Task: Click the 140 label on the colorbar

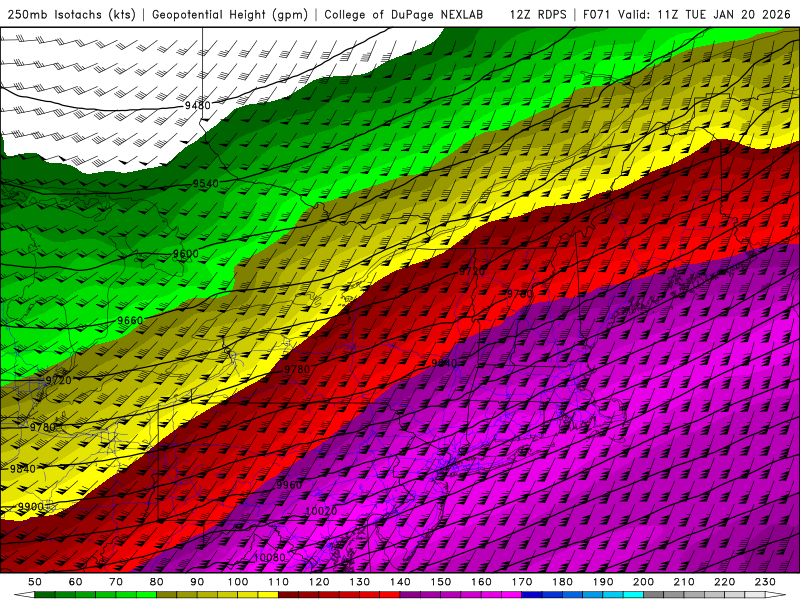Action: 400,582
